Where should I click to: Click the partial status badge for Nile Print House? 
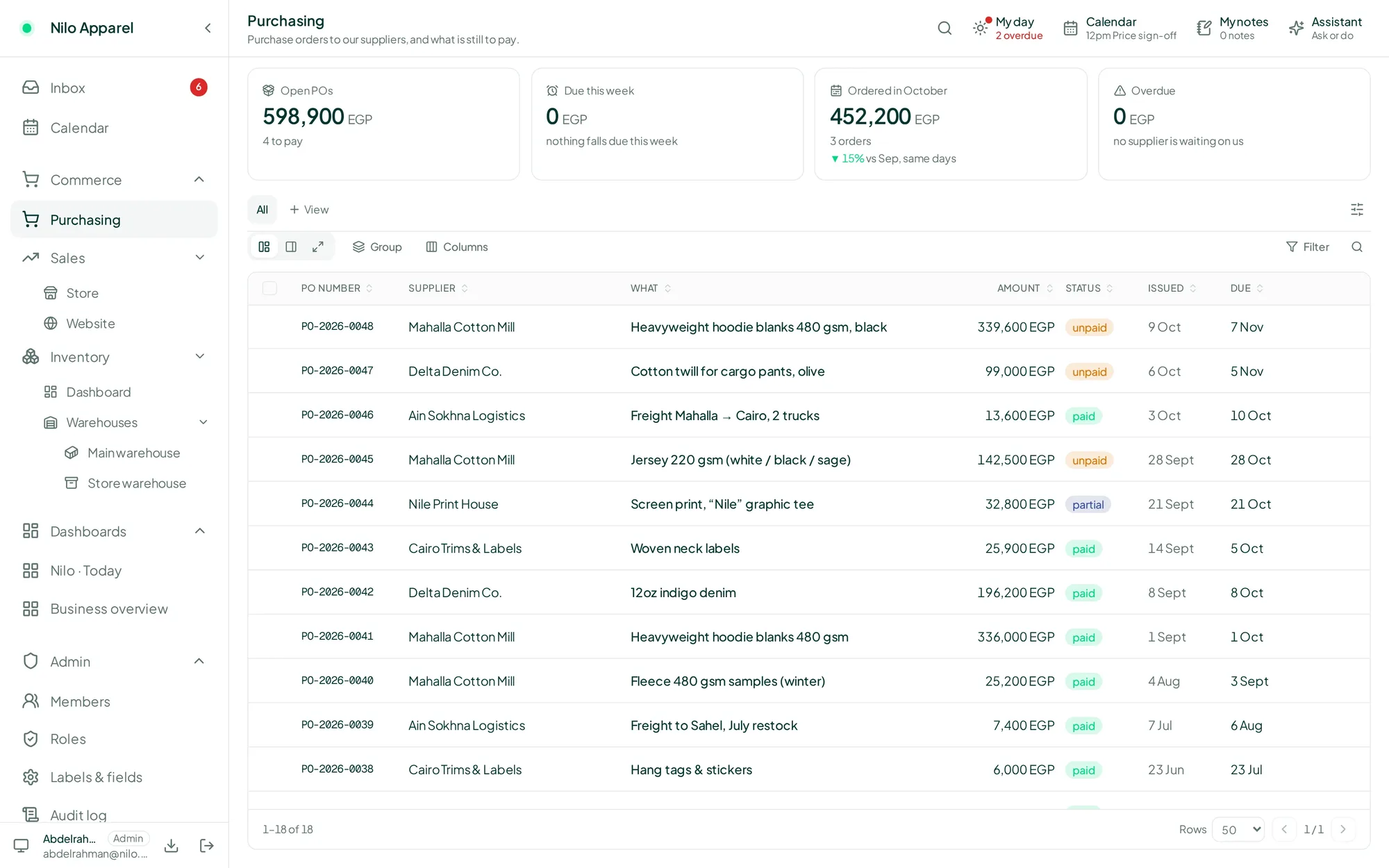[1088, 504]
